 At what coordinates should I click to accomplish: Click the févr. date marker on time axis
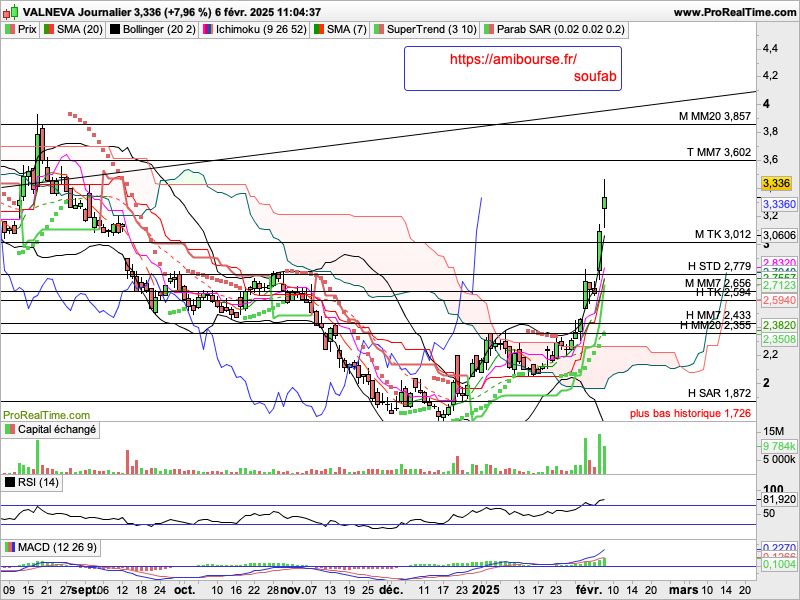coord(589,590)
